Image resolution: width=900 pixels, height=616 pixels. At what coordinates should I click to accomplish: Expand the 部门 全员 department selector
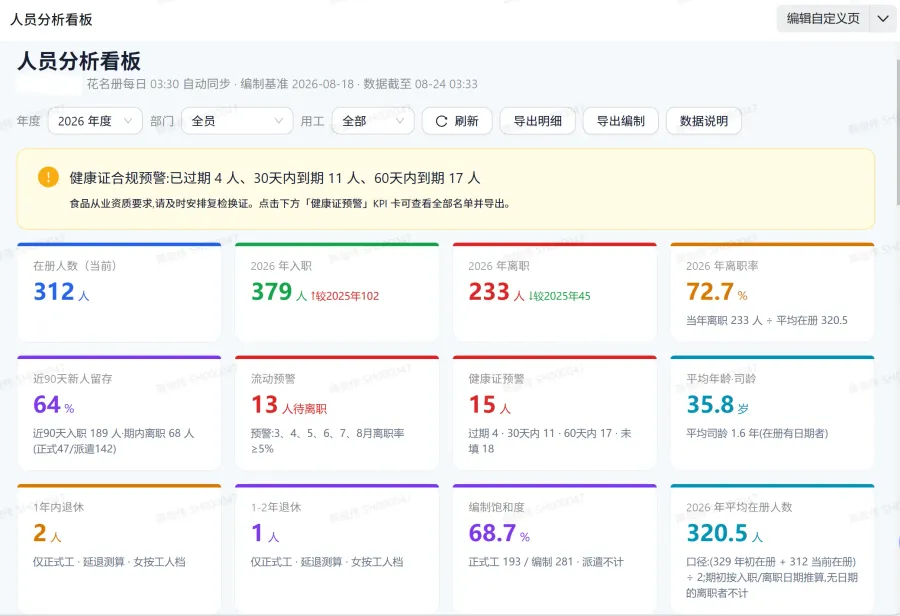237,121
